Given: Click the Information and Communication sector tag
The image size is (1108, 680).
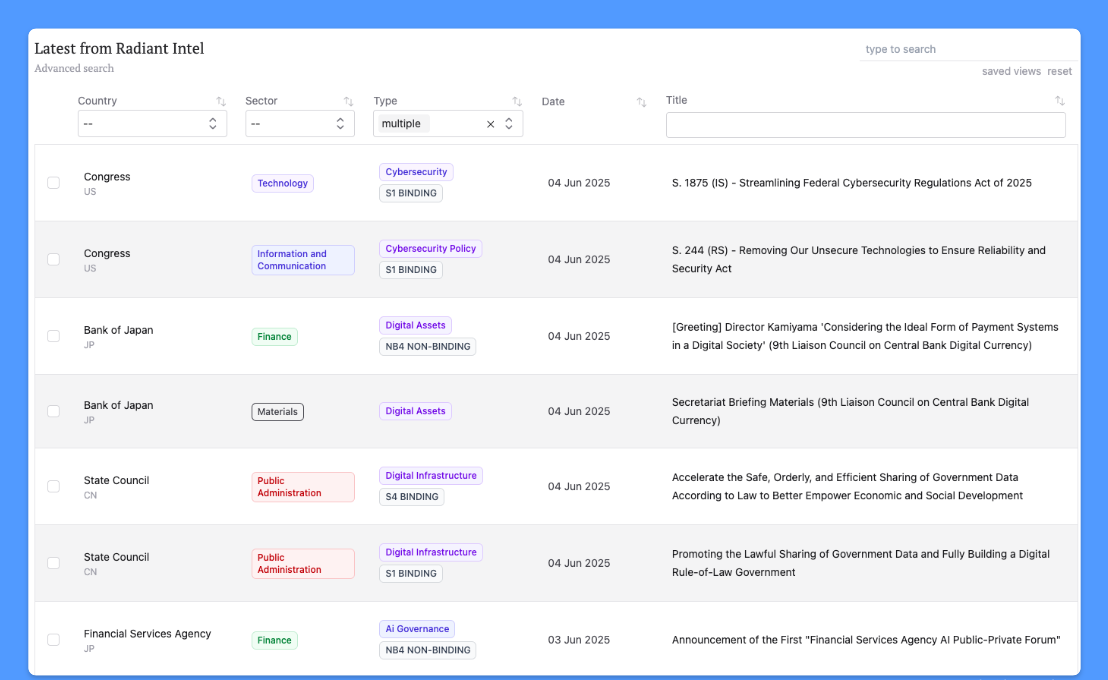Looking at the screenshot, I should tap(302, 260).
